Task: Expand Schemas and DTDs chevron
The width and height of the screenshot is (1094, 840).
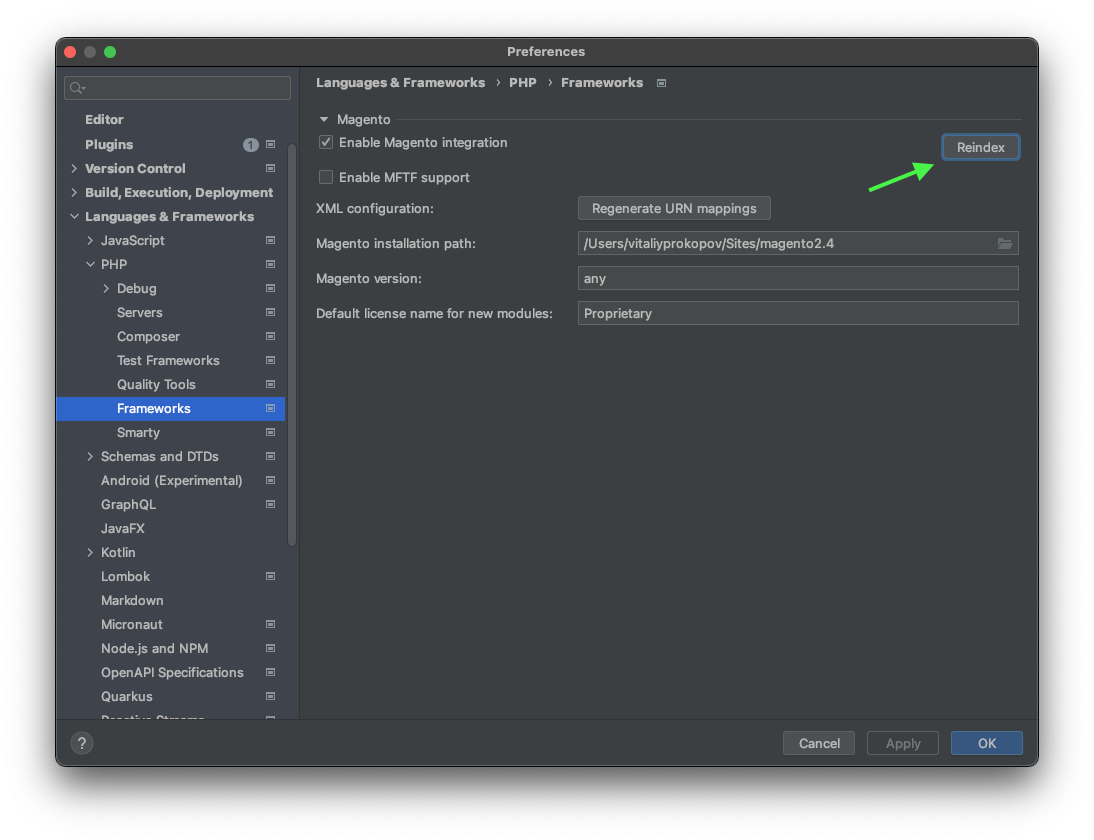Action: pos(90,456)
